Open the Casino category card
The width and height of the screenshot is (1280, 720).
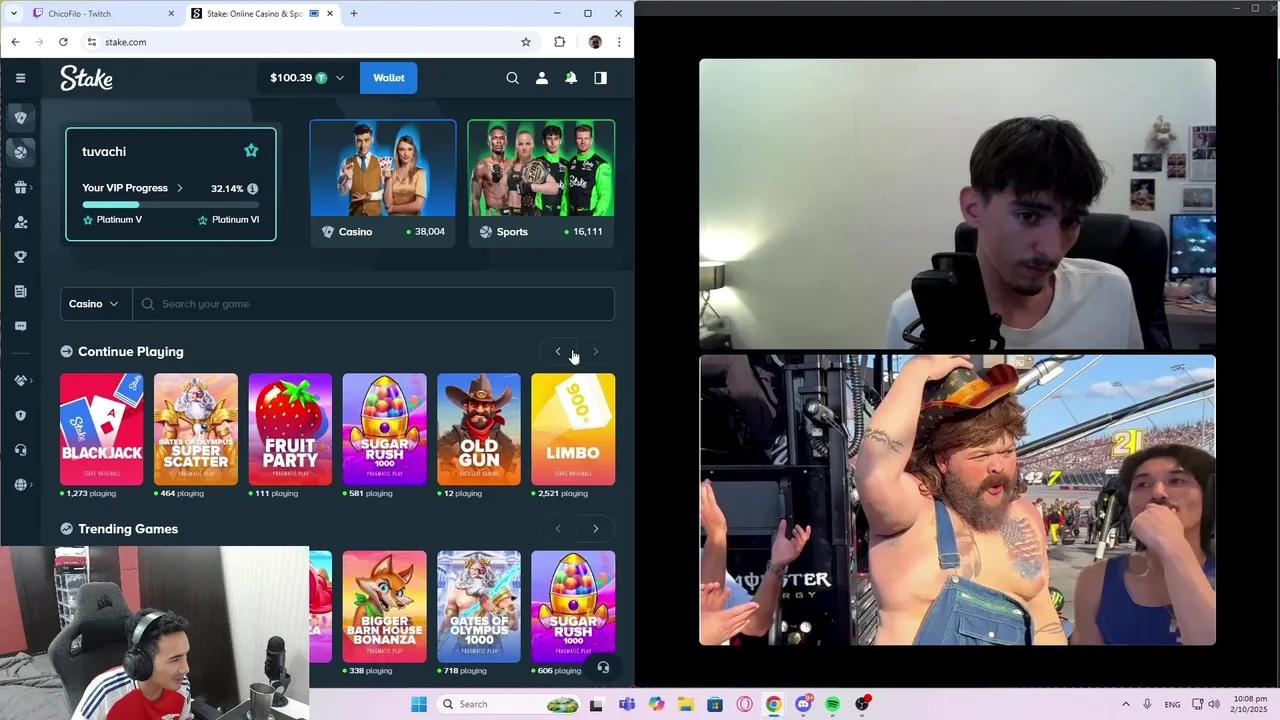(383, 182)
